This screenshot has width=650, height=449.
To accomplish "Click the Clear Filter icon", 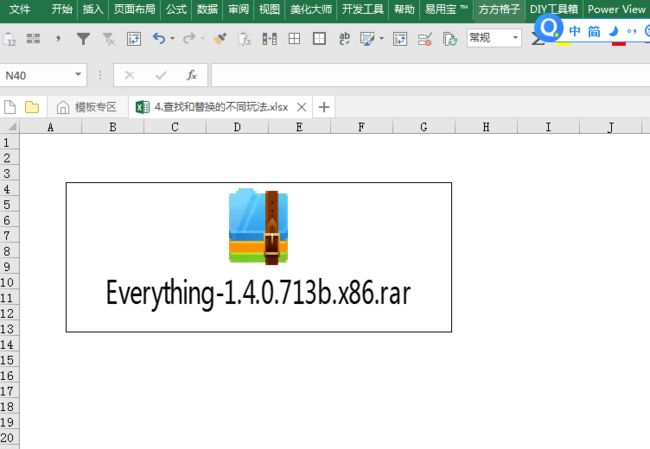I will (x=109, y=39).
